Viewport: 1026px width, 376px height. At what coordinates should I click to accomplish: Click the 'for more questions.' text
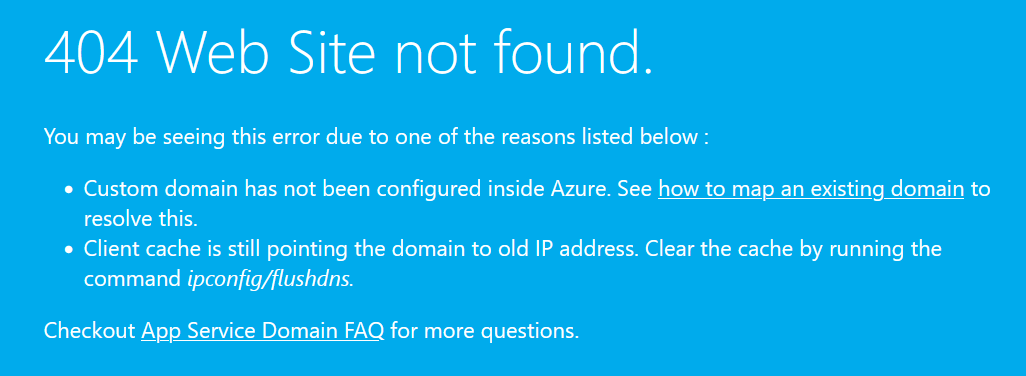[x=485, y=331]
